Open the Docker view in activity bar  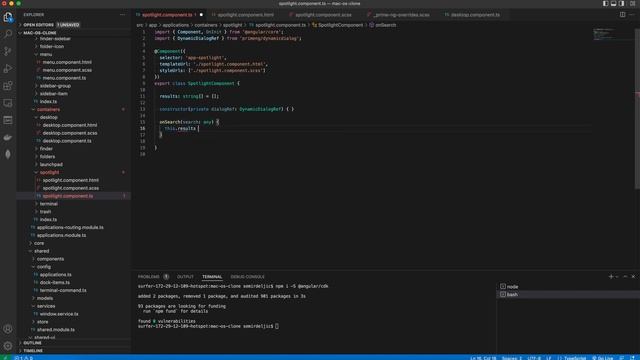(8, 138)
